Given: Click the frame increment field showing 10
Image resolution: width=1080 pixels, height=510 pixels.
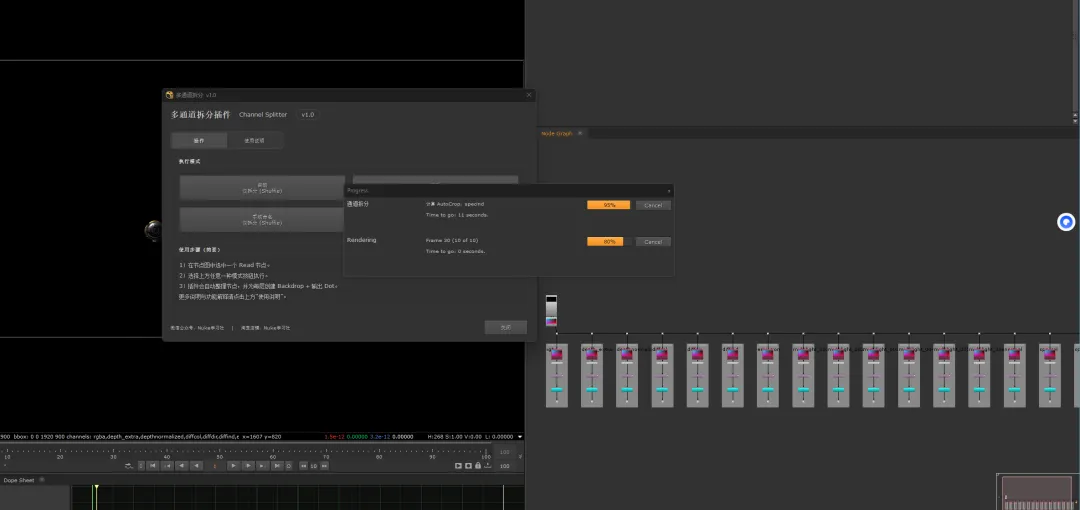Looking at the screenshot, I should coord(313,466).
